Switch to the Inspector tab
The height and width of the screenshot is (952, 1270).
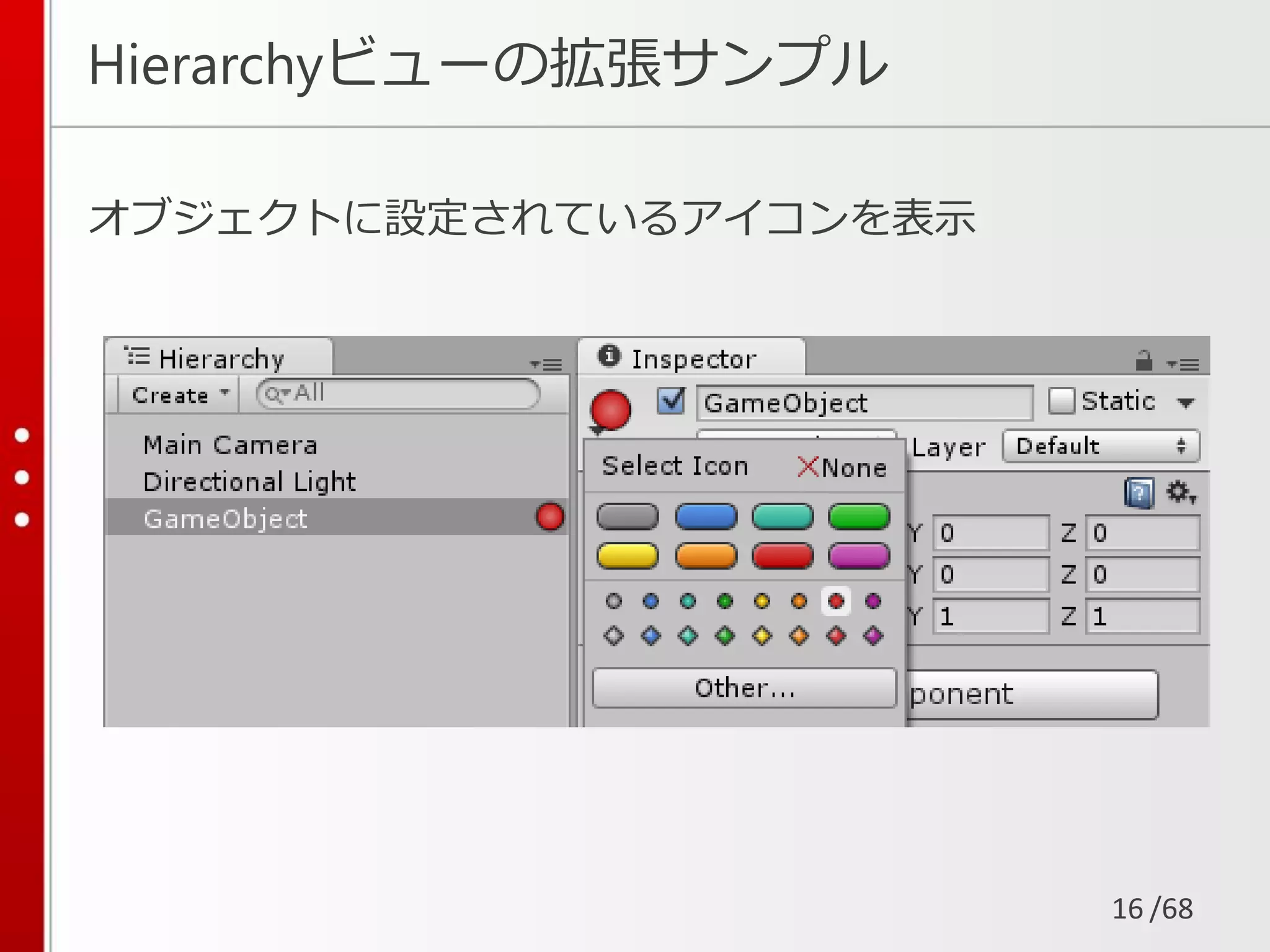click(x=691, y=358)
